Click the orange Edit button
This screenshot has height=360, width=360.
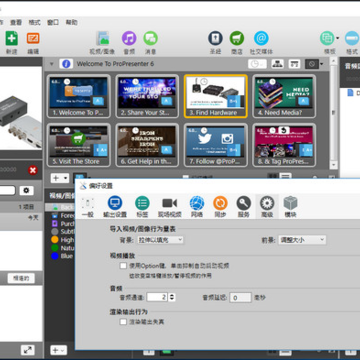(33, 38)
